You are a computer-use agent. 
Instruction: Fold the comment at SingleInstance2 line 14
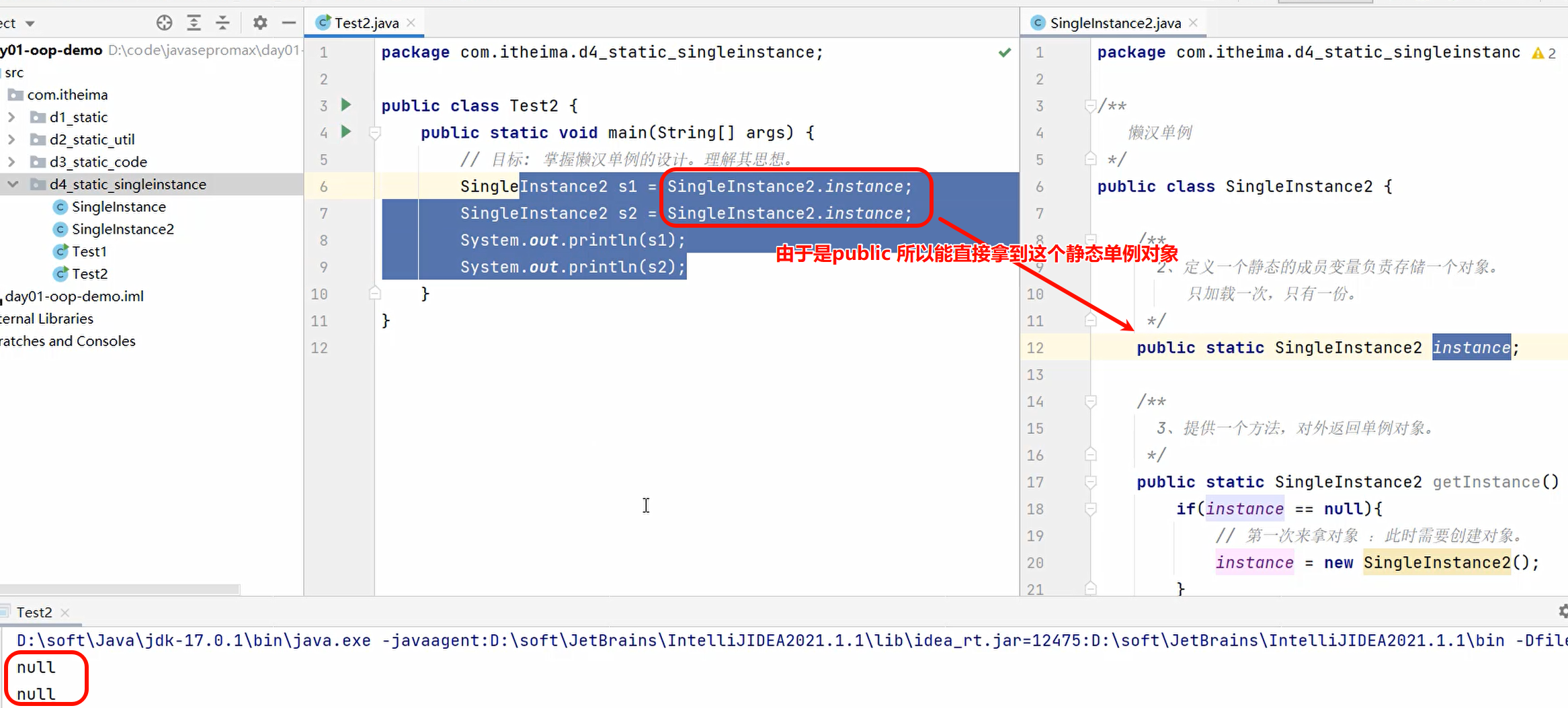[x=1091, y=401]
